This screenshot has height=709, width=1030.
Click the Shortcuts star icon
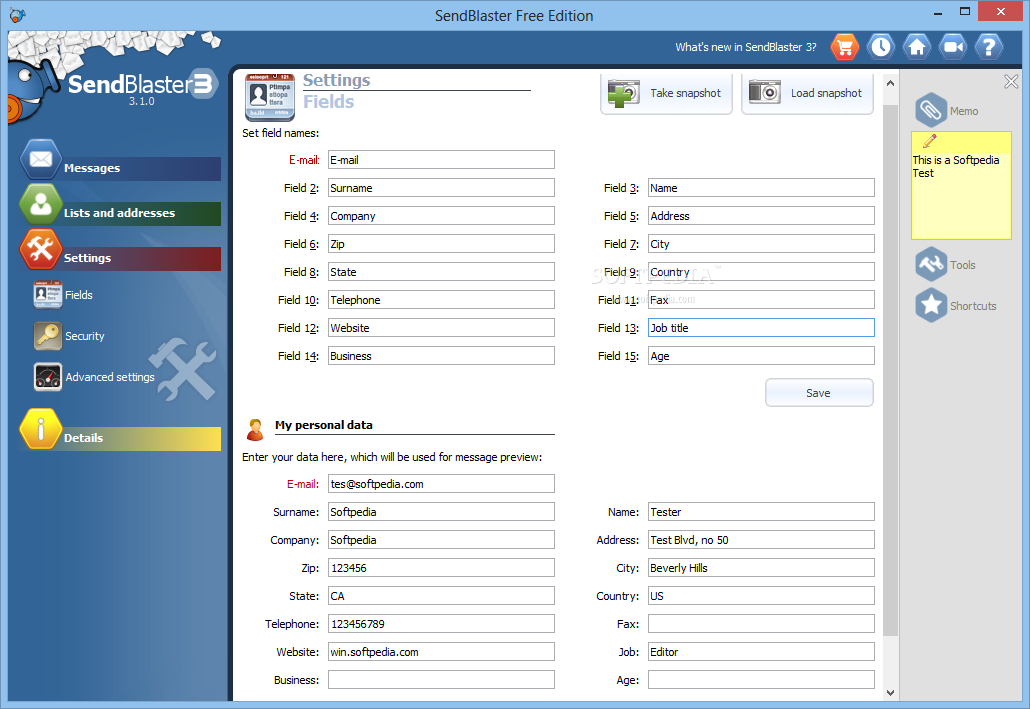click(931, 305)
